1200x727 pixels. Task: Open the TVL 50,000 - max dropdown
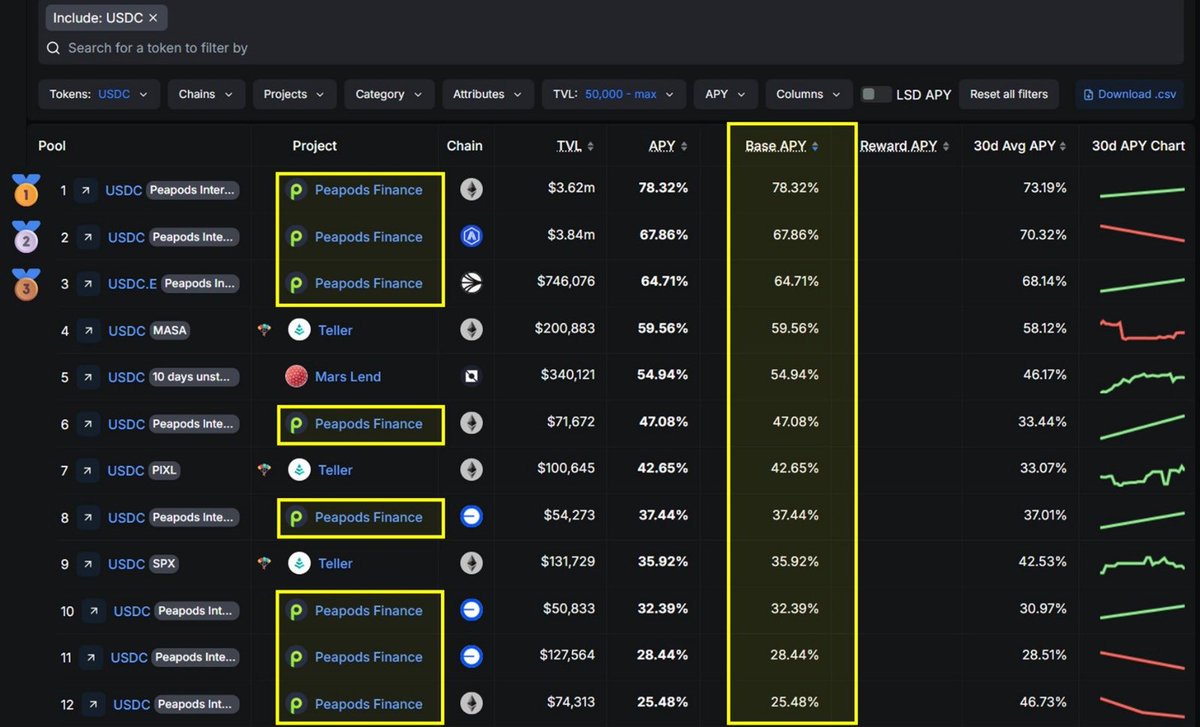[x=614, y=94]
